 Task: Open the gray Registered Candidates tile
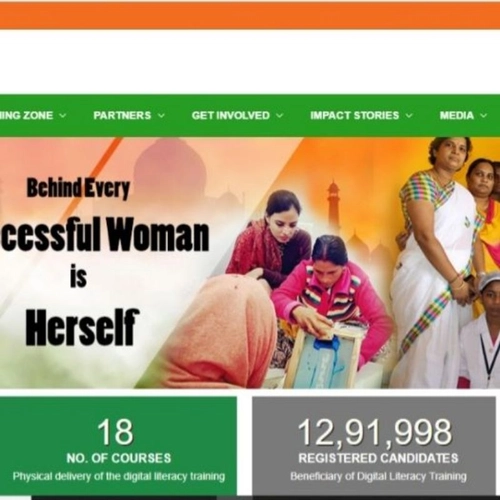pos(374,446)
